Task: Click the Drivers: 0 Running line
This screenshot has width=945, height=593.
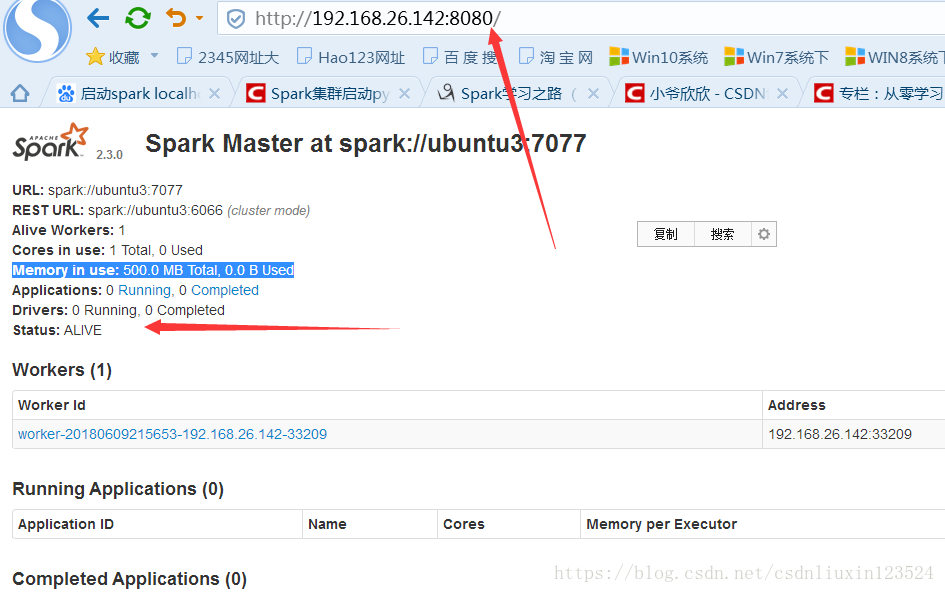Action: point(118,310)
